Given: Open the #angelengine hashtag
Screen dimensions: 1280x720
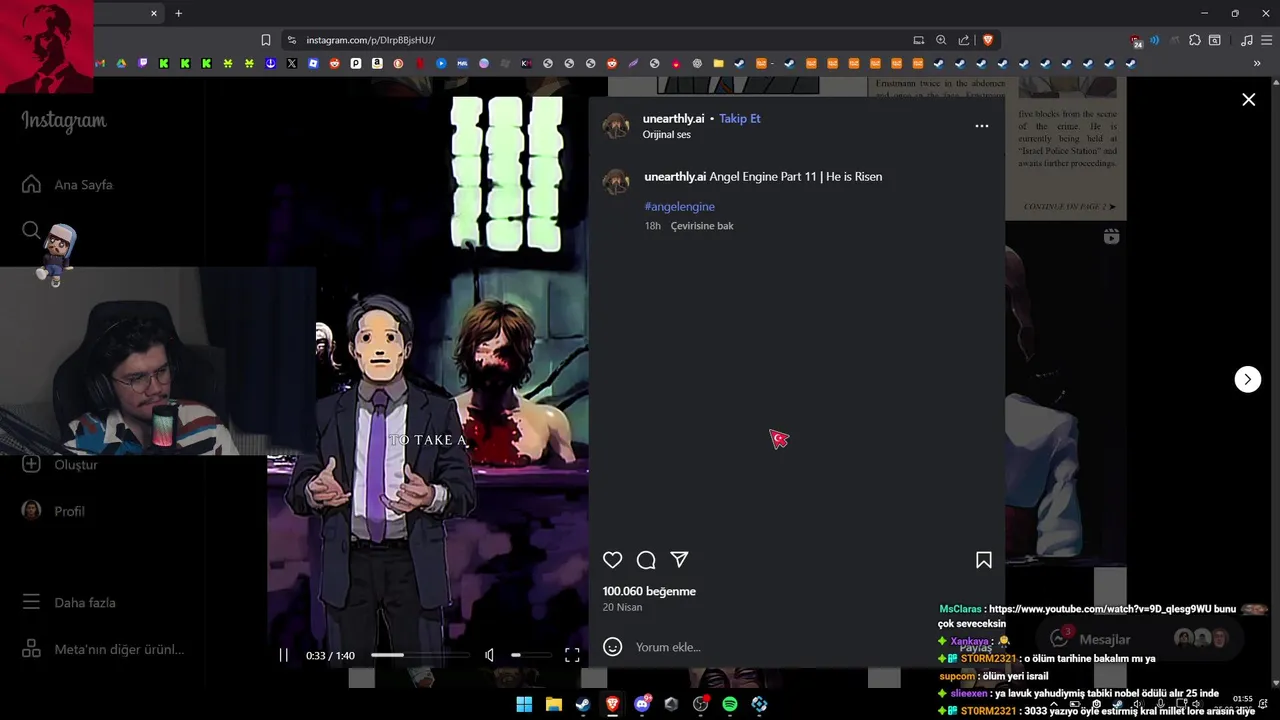Looking at the screenshot, I should click(680, 206).
